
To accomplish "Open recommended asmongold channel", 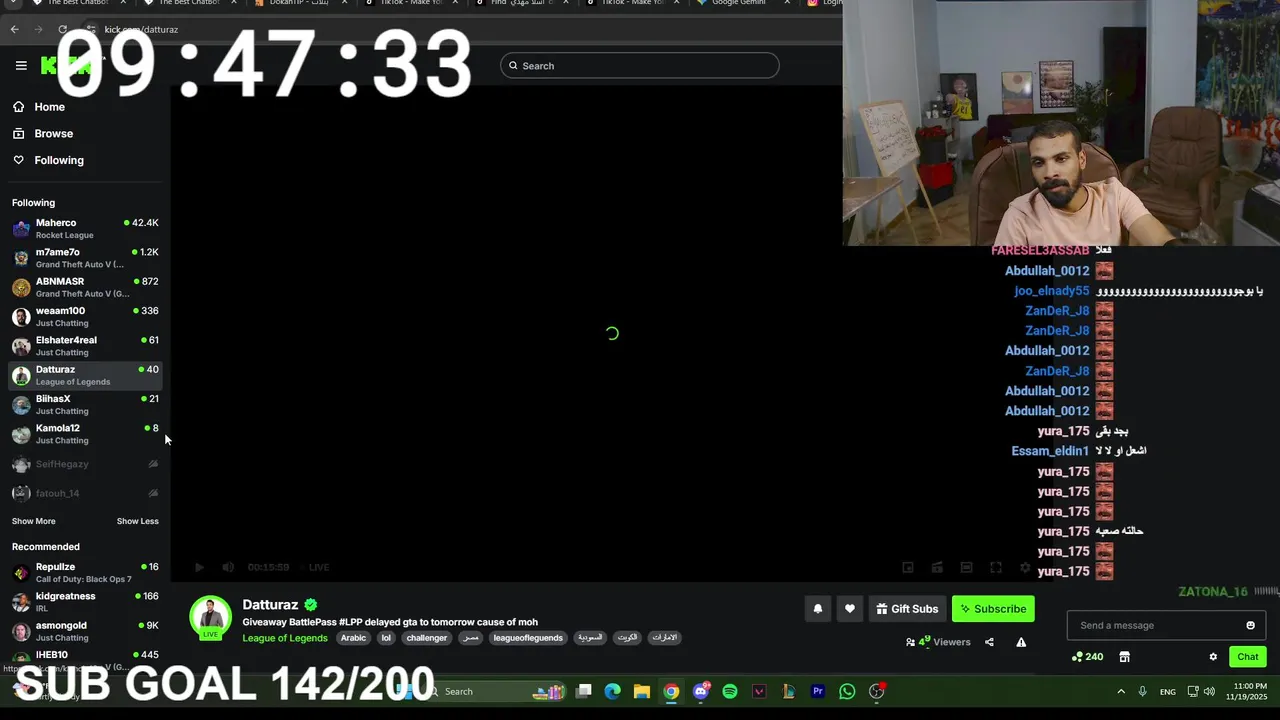I will click(85, 631).
